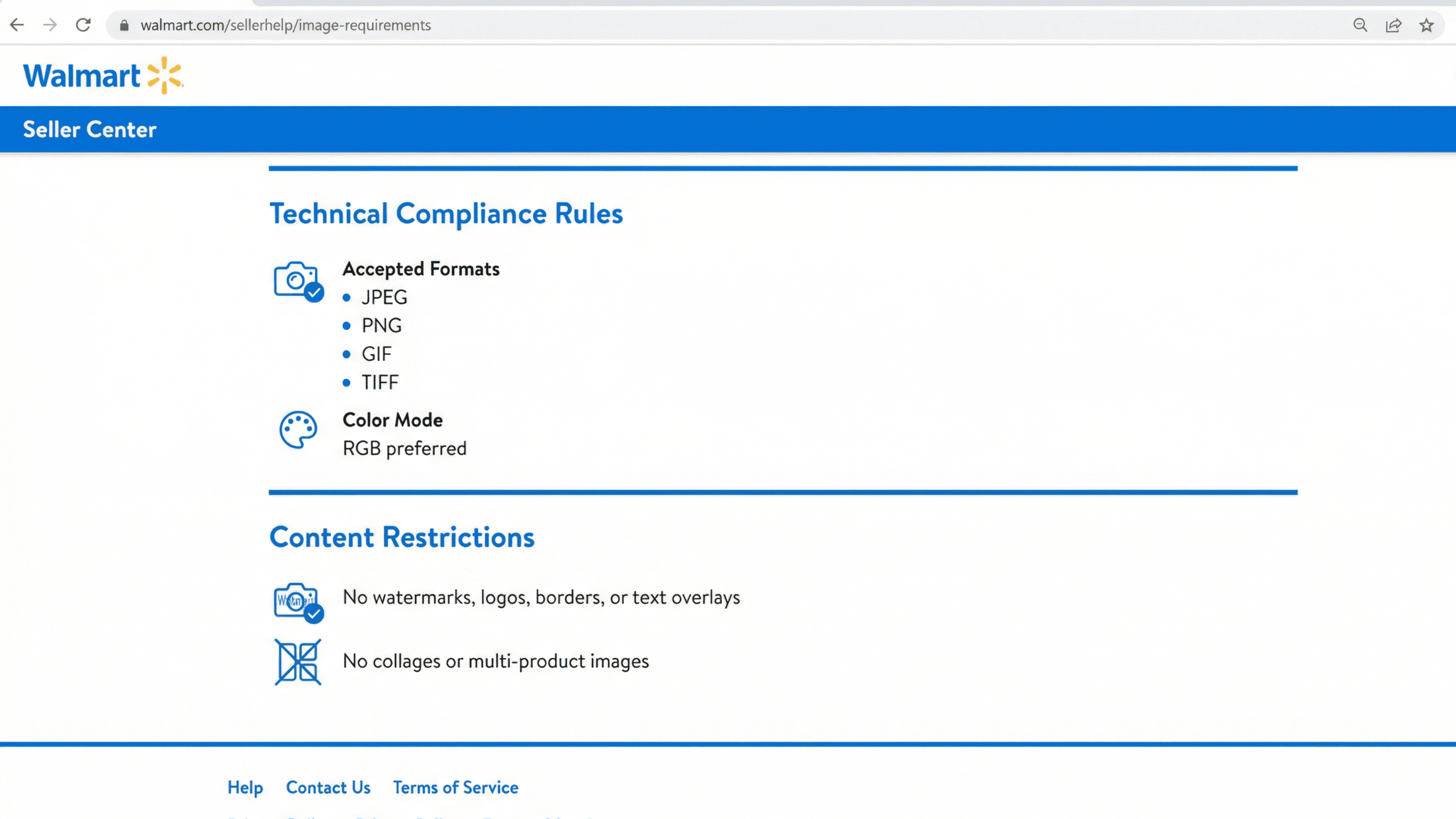Click the Seller Center banner title
Viewport: 1456px width, 819px height.
(x=89, y=129)
